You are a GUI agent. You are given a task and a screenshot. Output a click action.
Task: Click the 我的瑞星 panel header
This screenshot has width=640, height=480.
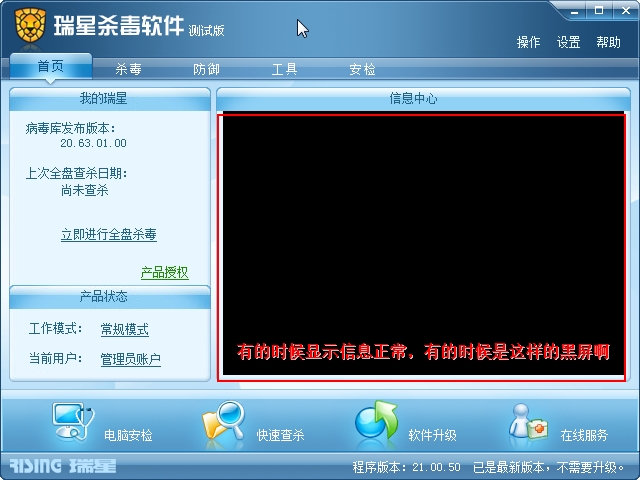coord(110,98)
